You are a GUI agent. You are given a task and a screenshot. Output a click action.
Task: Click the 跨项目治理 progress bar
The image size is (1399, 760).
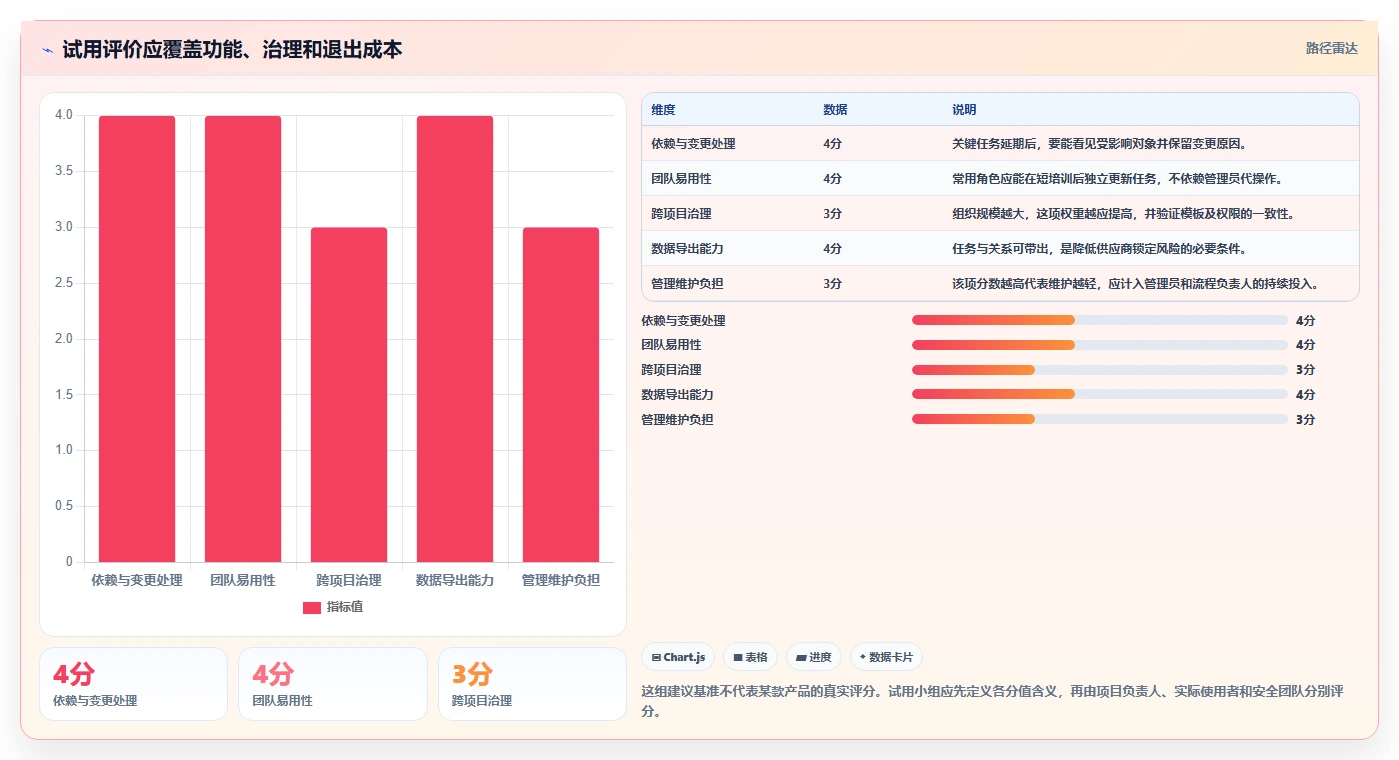(1099, 370)
